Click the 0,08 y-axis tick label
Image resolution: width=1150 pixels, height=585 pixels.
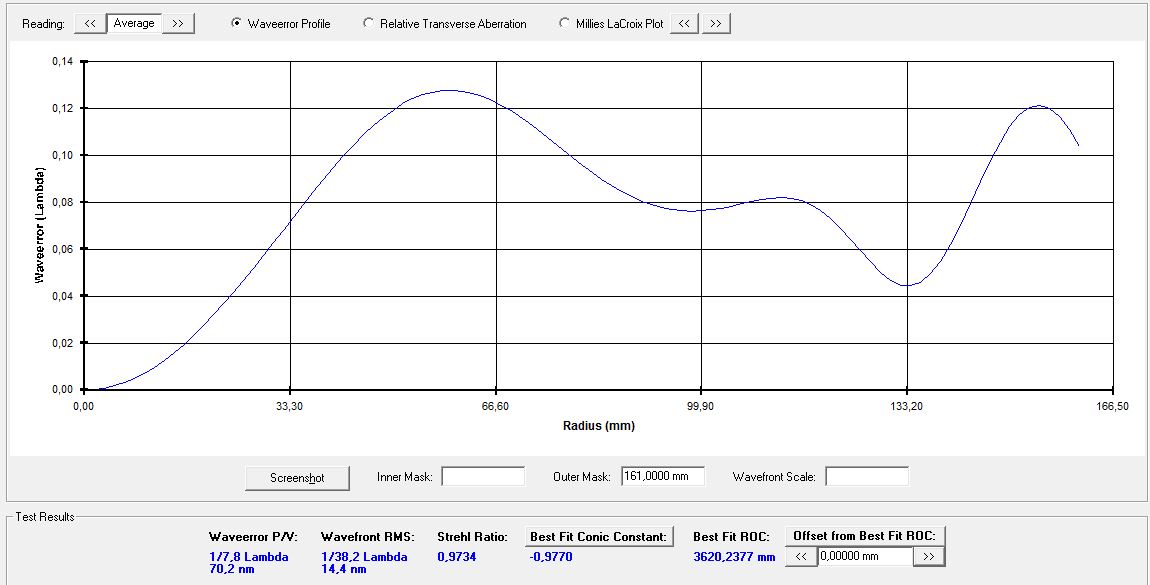62,202
